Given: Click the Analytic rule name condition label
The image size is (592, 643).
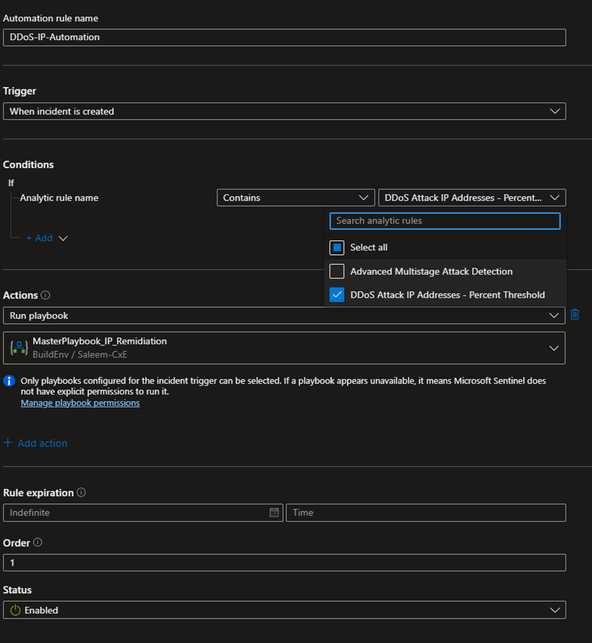Looking at the screenshot, I should [x=59, y=198].
